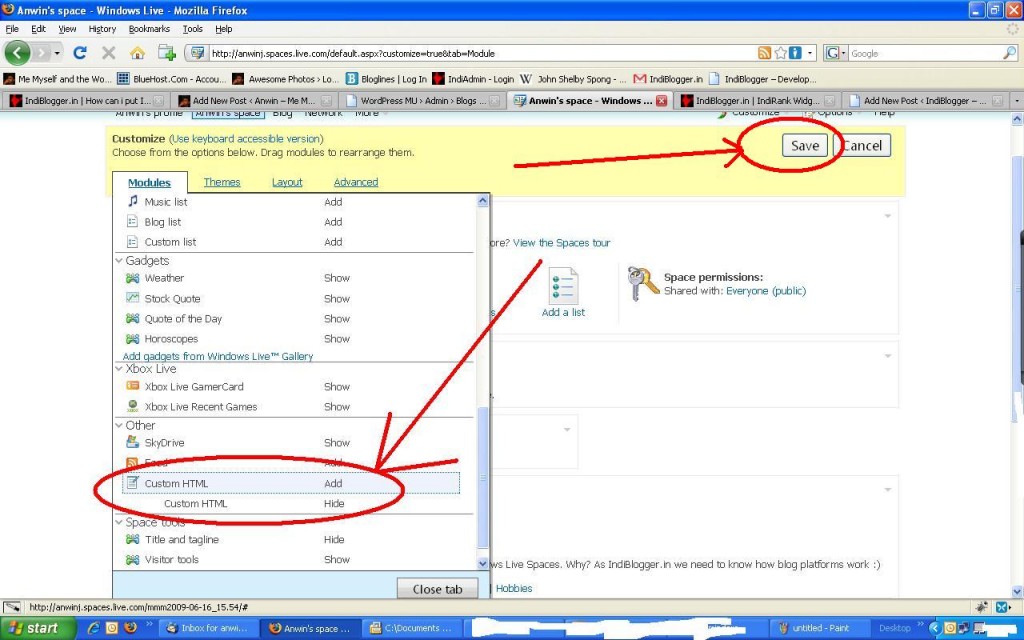
Task: Click the modules list scrollbar thumb
Action: pos(483,478)
